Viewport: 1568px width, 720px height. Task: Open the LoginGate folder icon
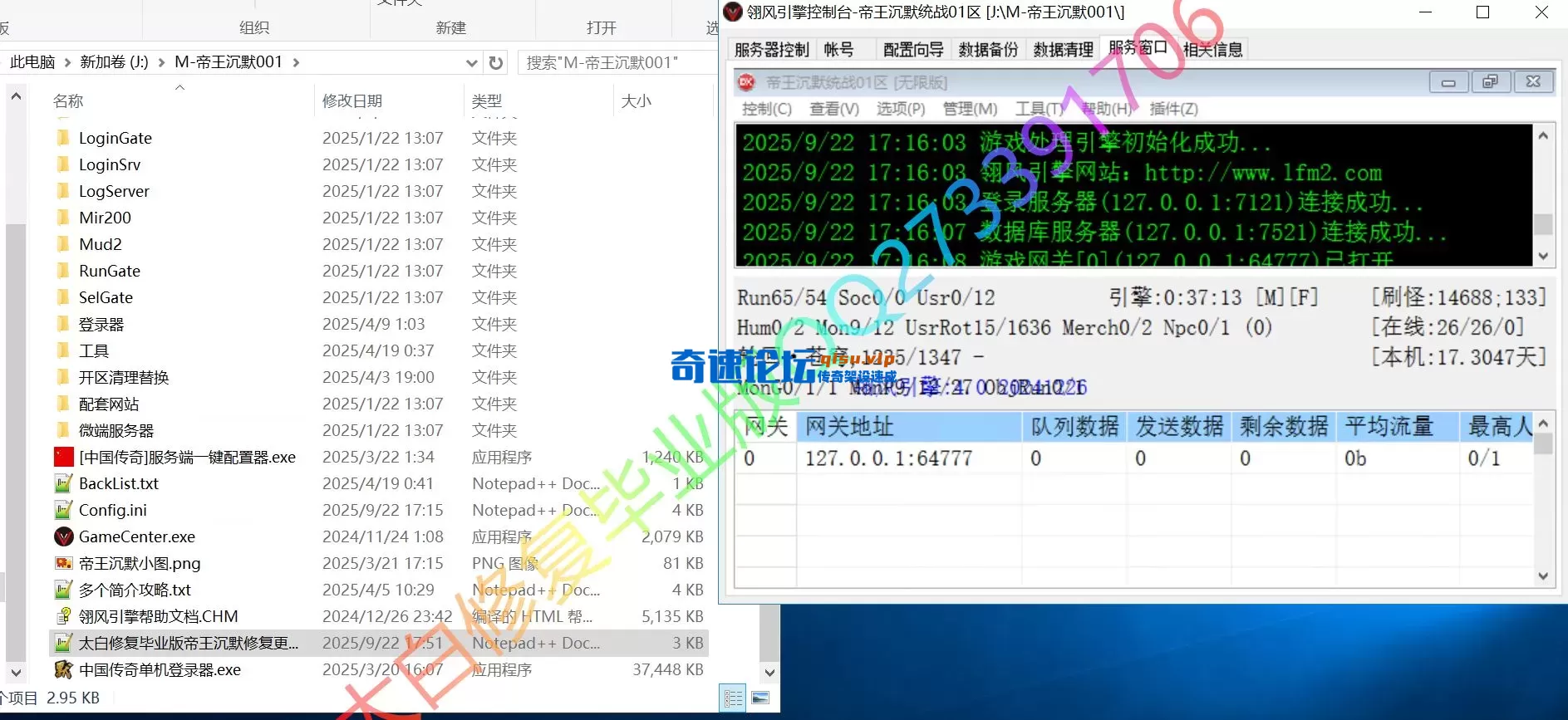63,138
